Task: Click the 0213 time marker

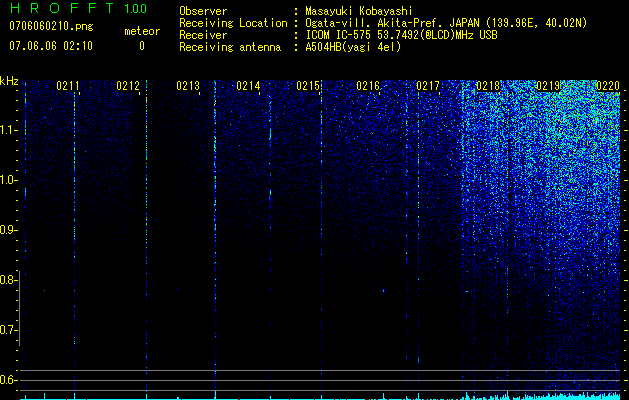Action: tap(188, 86)
